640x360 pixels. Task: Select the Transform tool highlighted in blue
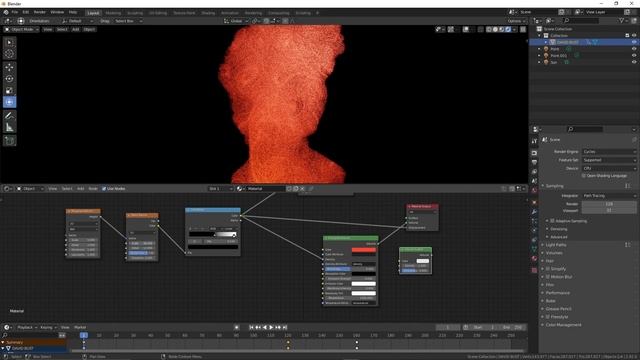[x=9, y=102]
